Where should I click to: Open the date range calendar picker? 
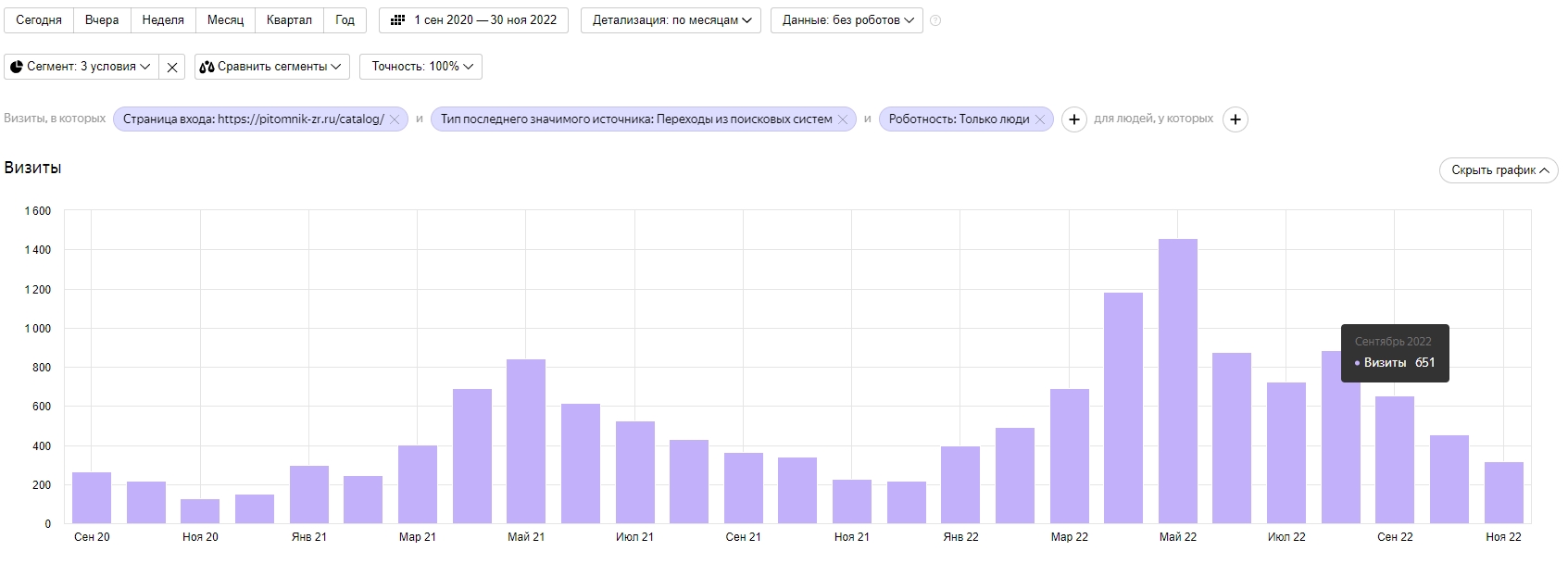(x=474, y=20)
